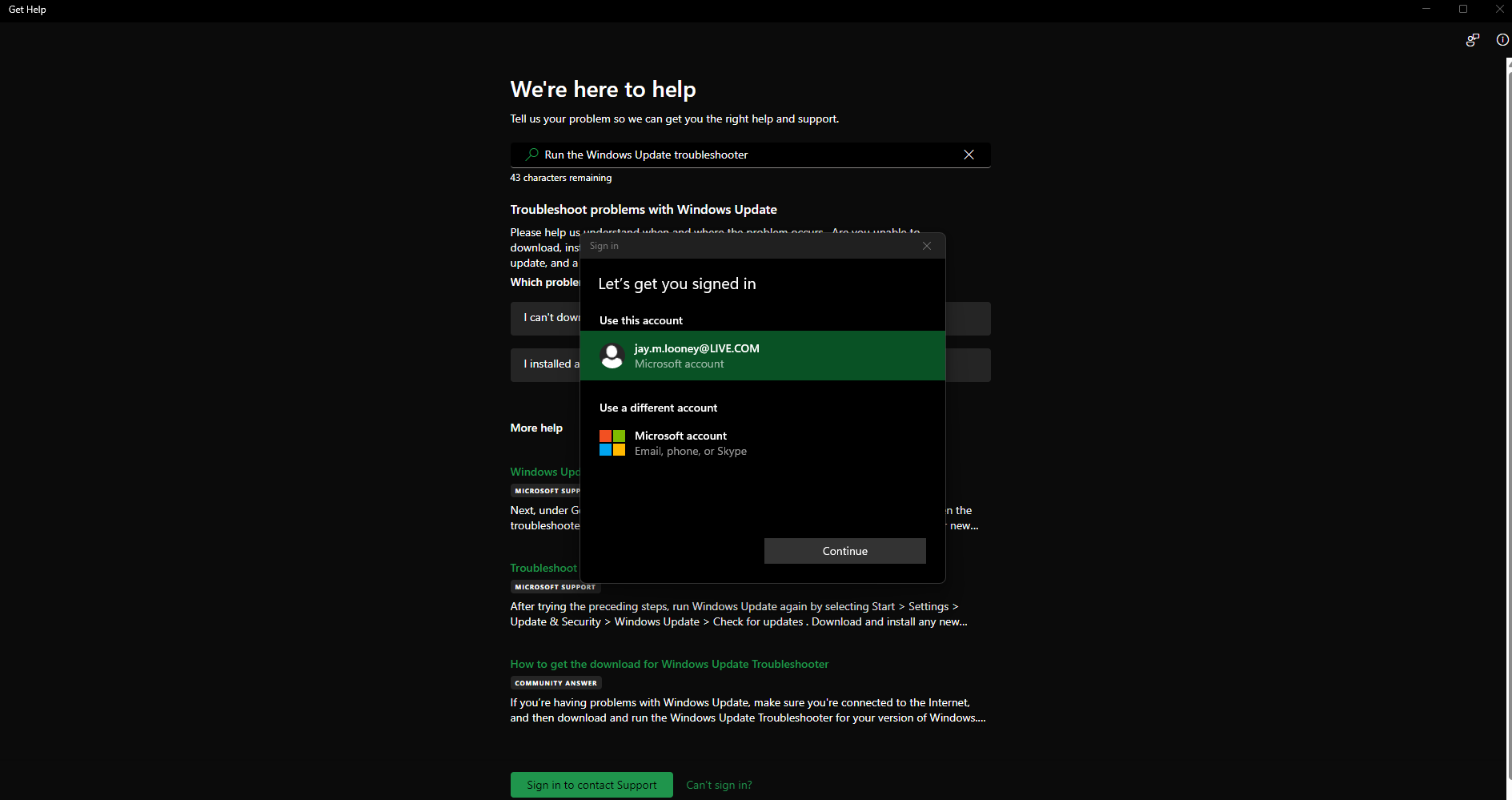
Task: Click in the search field with 'Run the Windows Update troubleshooter'
Action: pyautogui.click(x=750, y=155)
